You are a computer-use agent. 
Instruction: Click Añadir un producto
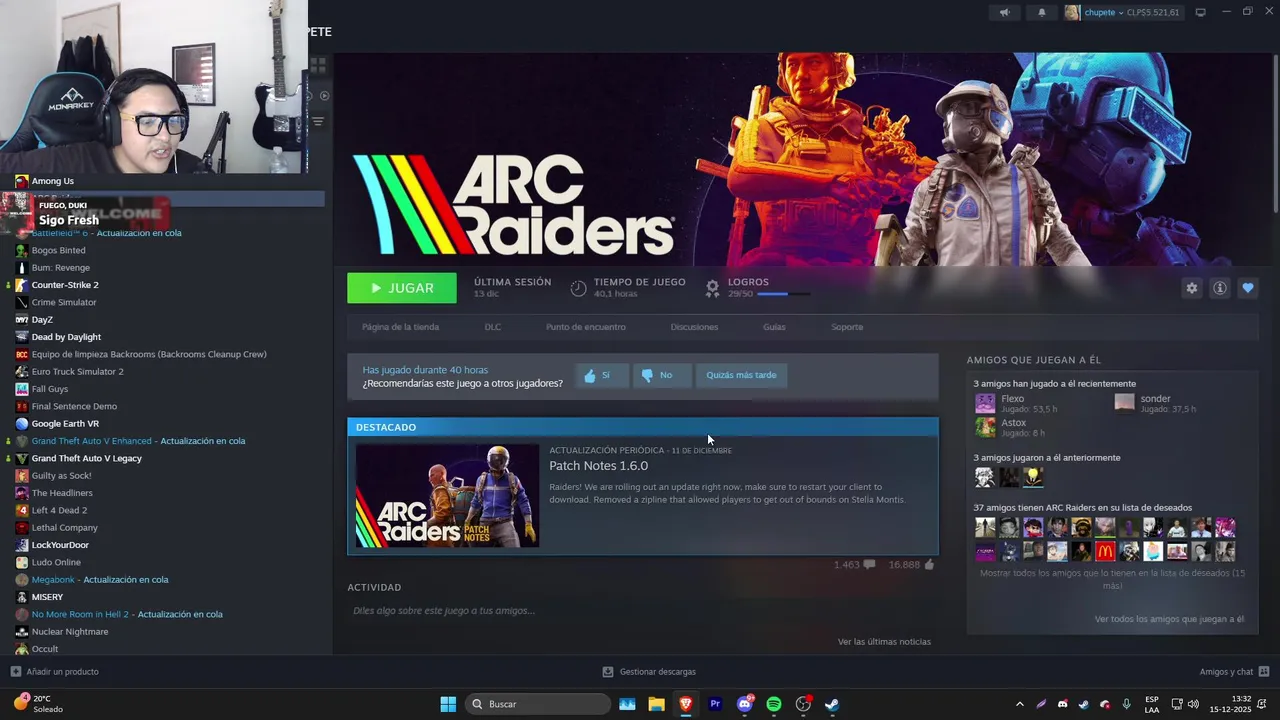54,672
